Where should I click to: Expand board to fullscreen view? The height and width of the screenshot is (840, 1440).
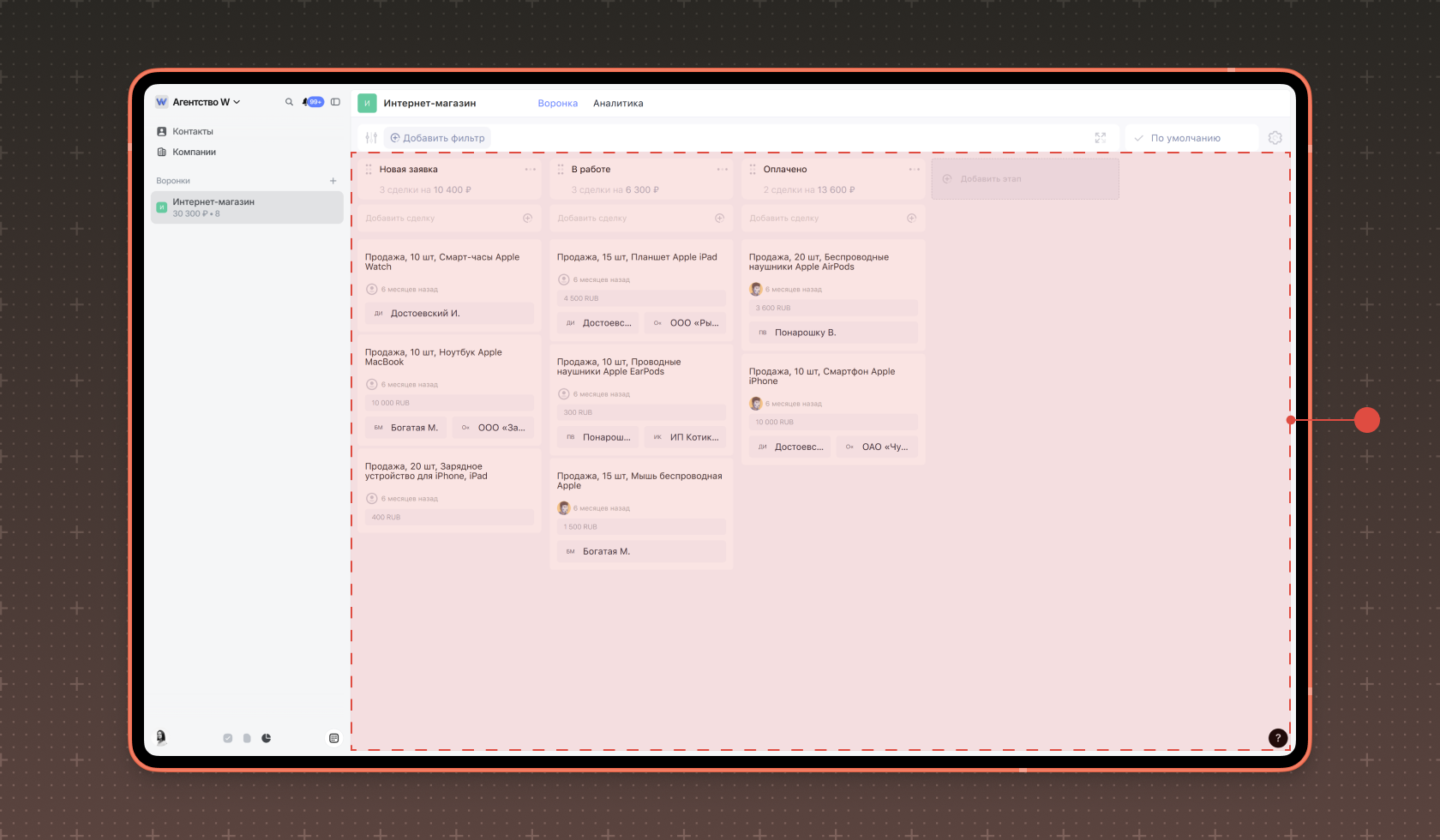[x=1101, y=138]
